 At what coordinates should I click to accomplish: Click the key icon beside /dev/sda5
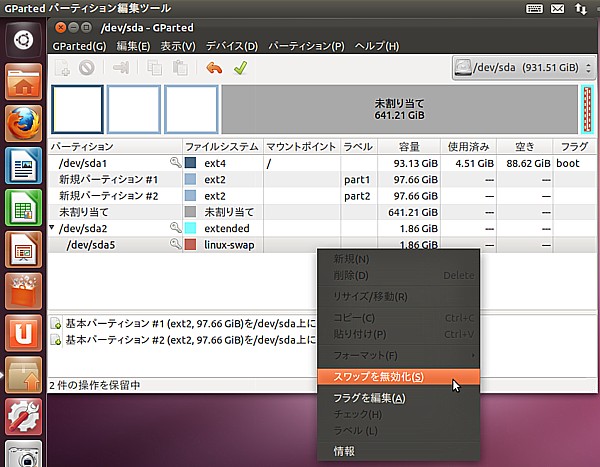175,244
